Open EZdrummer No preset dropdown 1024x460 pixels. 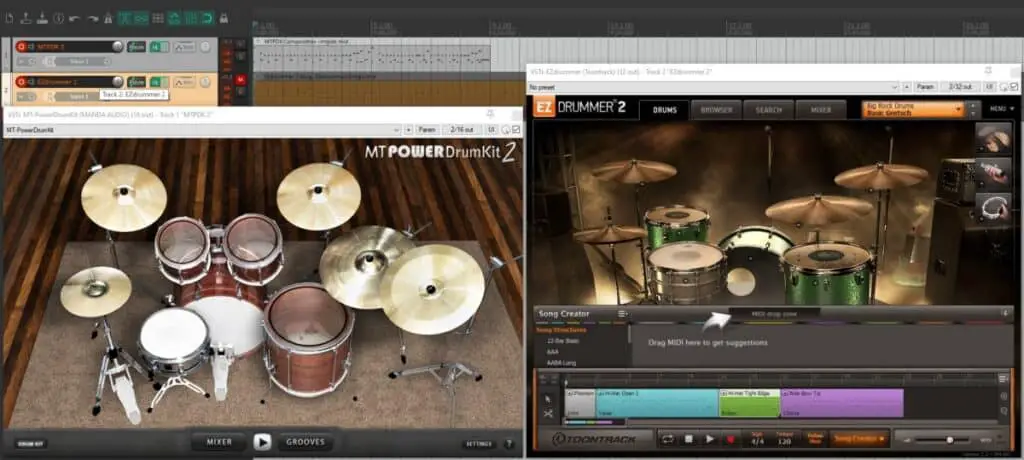(x=895, y=86)
